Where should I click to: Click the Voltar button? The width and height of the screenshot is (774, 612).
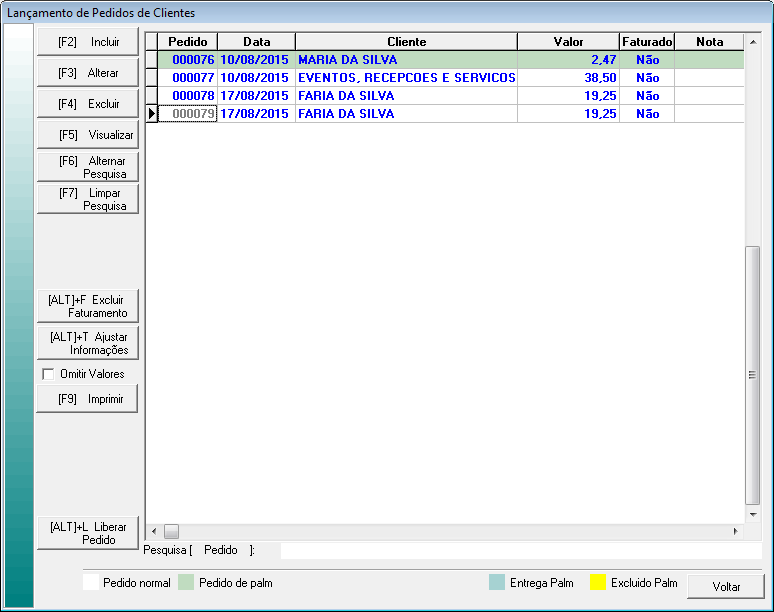coord(727,586)
